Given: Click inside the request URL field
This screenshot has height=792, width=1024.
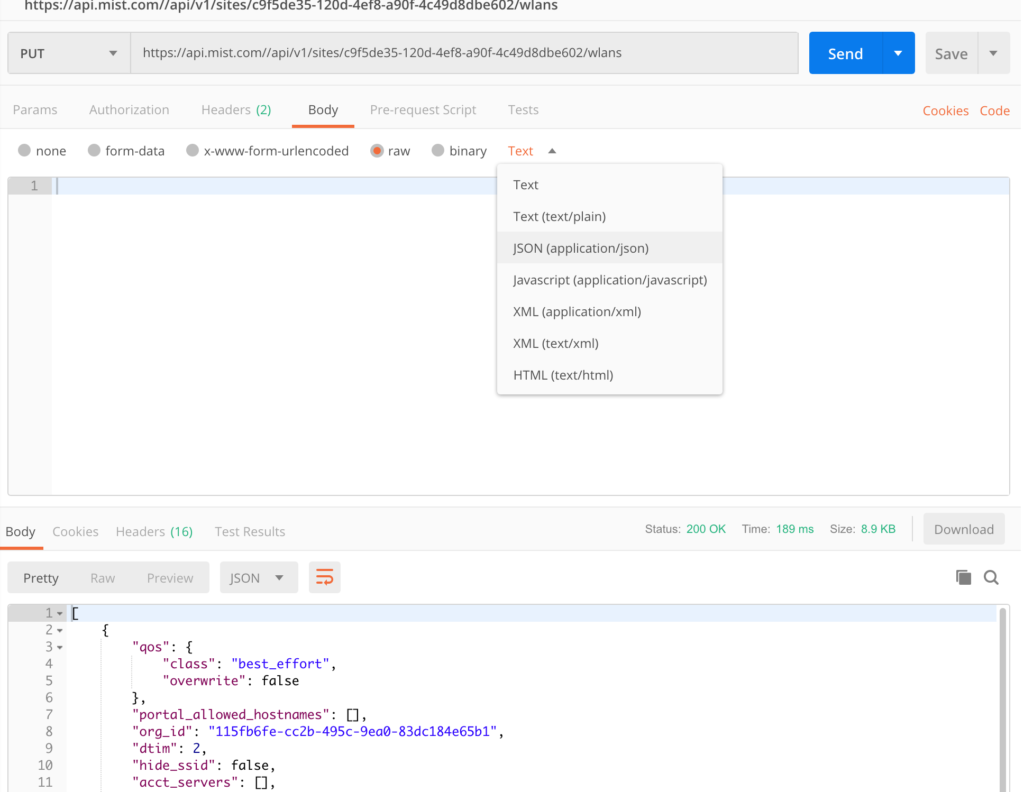Looking at the screenshot, I should point(450,51).
